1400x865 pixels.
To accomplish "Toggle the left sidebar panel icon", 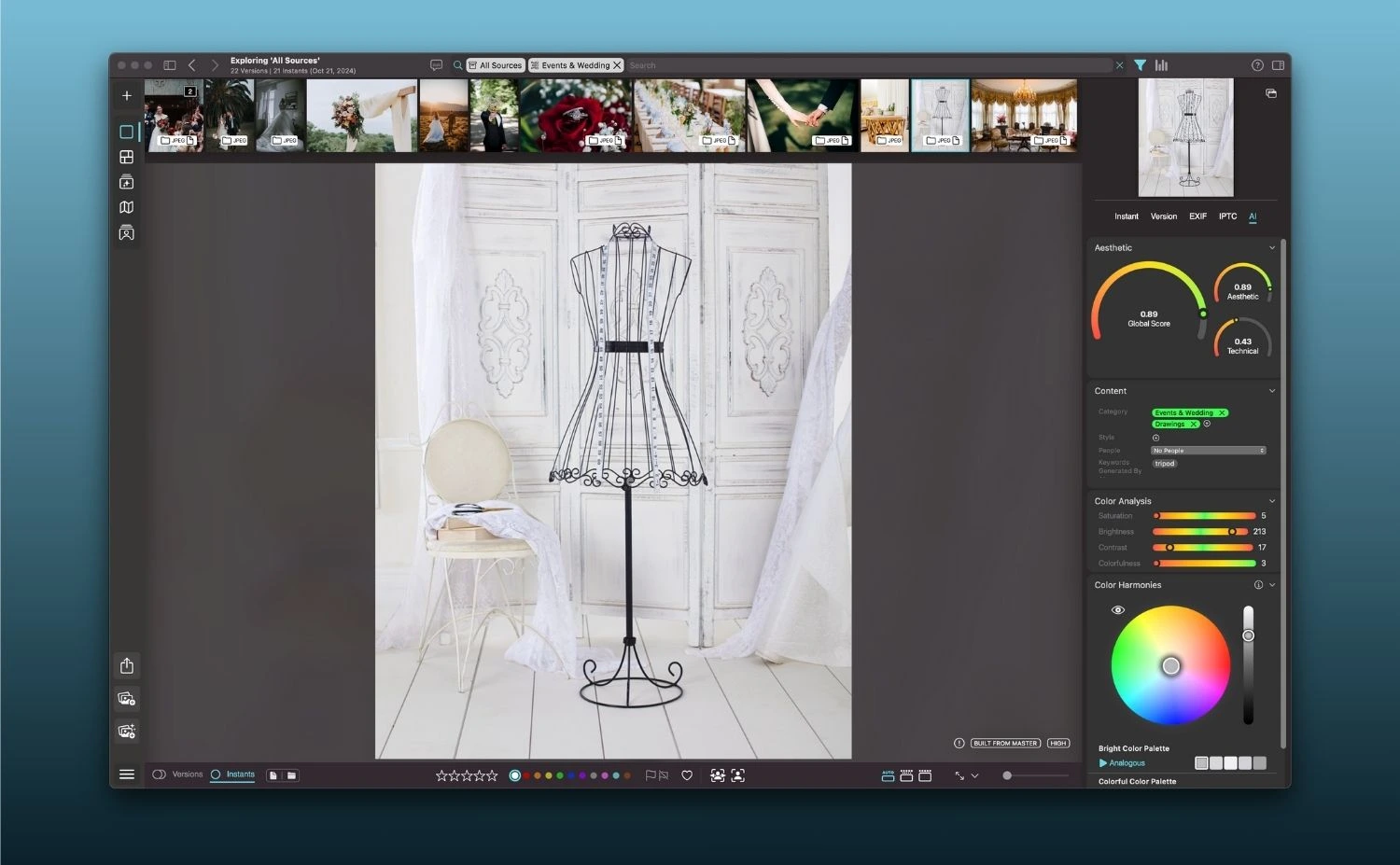I will [170, 65].
